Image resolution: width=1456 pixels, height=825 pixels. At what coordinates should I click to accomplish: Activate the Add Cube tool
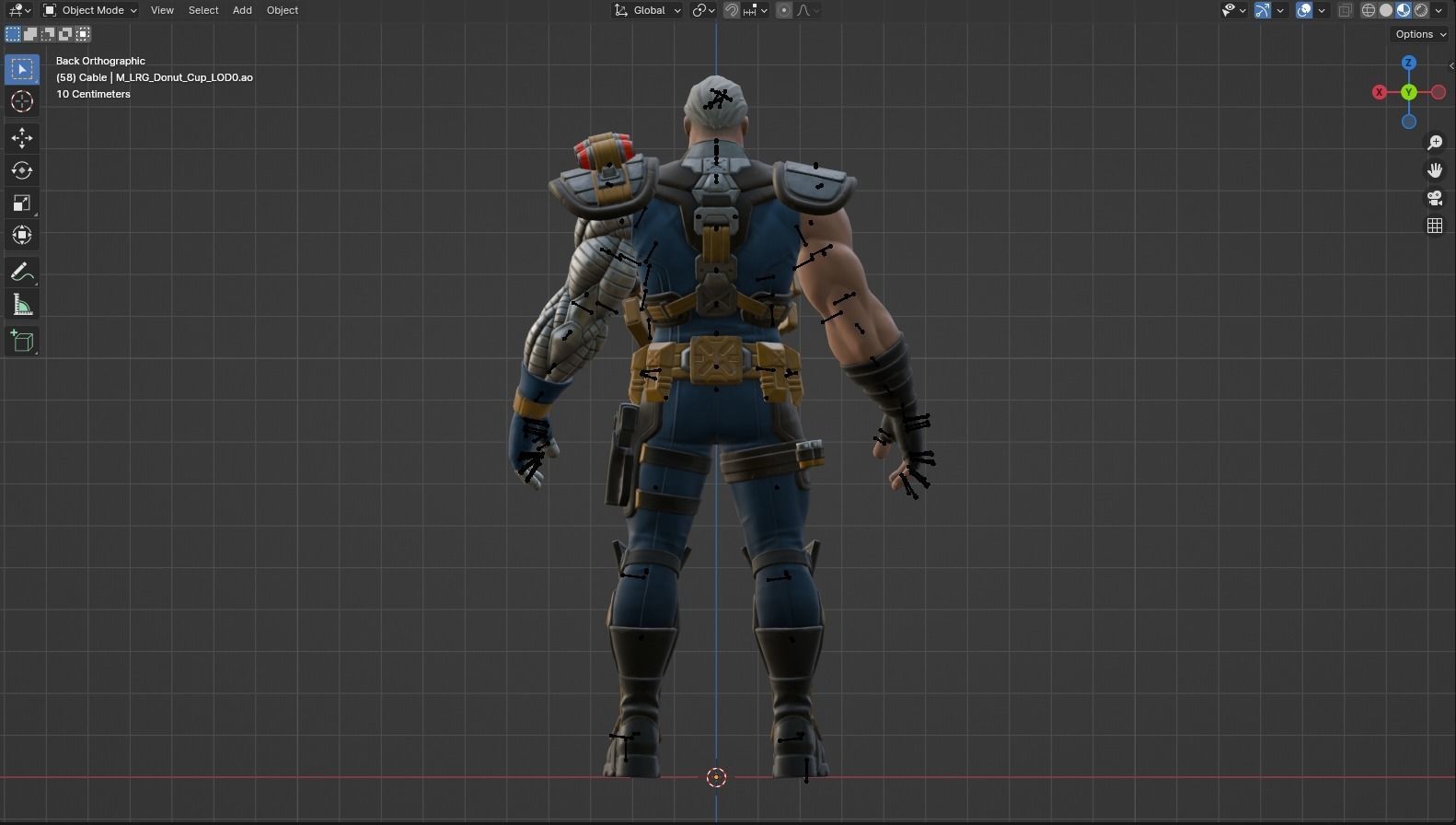coord(22,342)
